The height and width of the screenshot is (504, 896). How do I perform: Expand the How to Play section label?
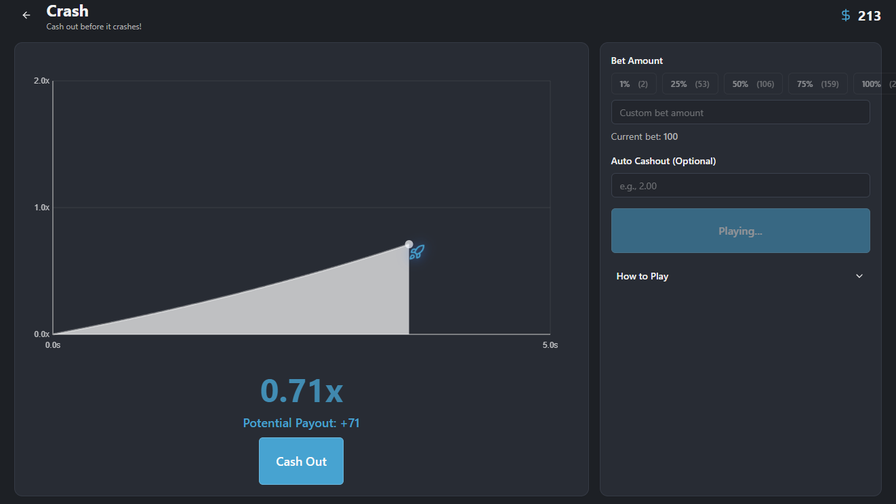tap(642, 276)
